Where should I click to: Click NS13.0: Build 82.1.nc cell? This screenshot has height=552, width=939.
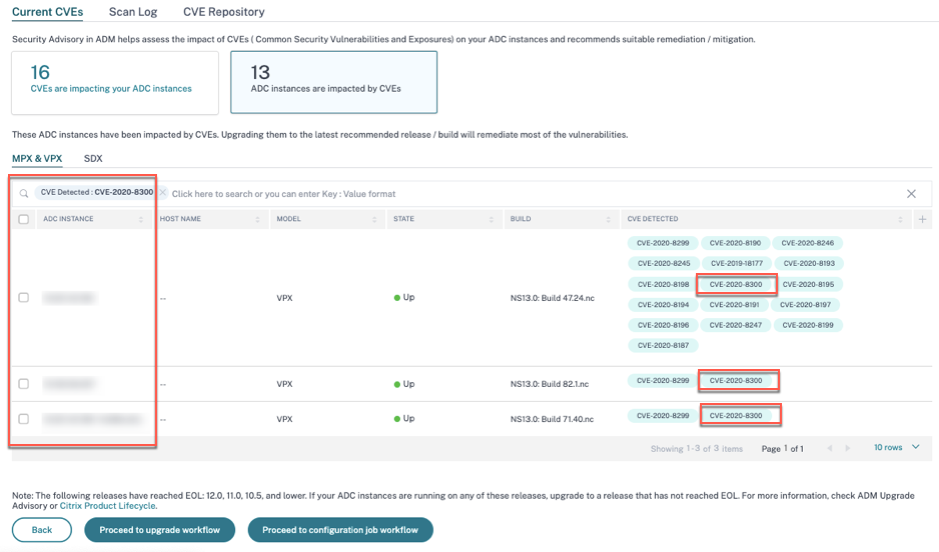pyautogui.click(x=549, y=384)
